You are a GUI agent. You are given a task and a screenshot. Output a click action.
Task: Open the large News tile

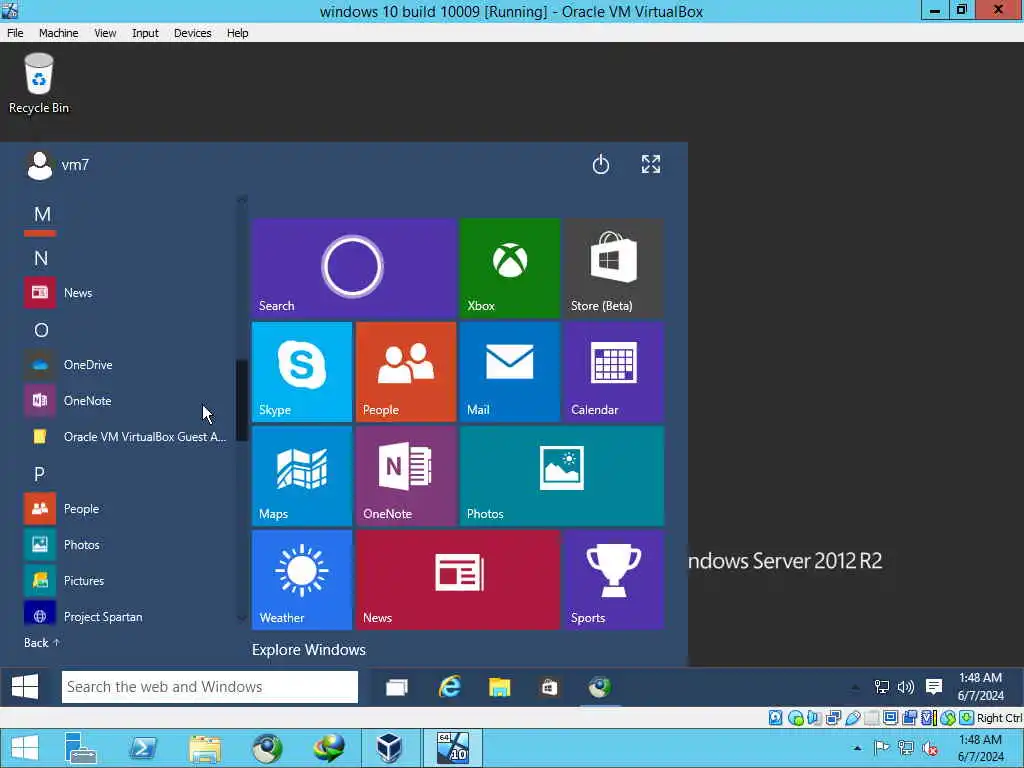pos(458,580)
